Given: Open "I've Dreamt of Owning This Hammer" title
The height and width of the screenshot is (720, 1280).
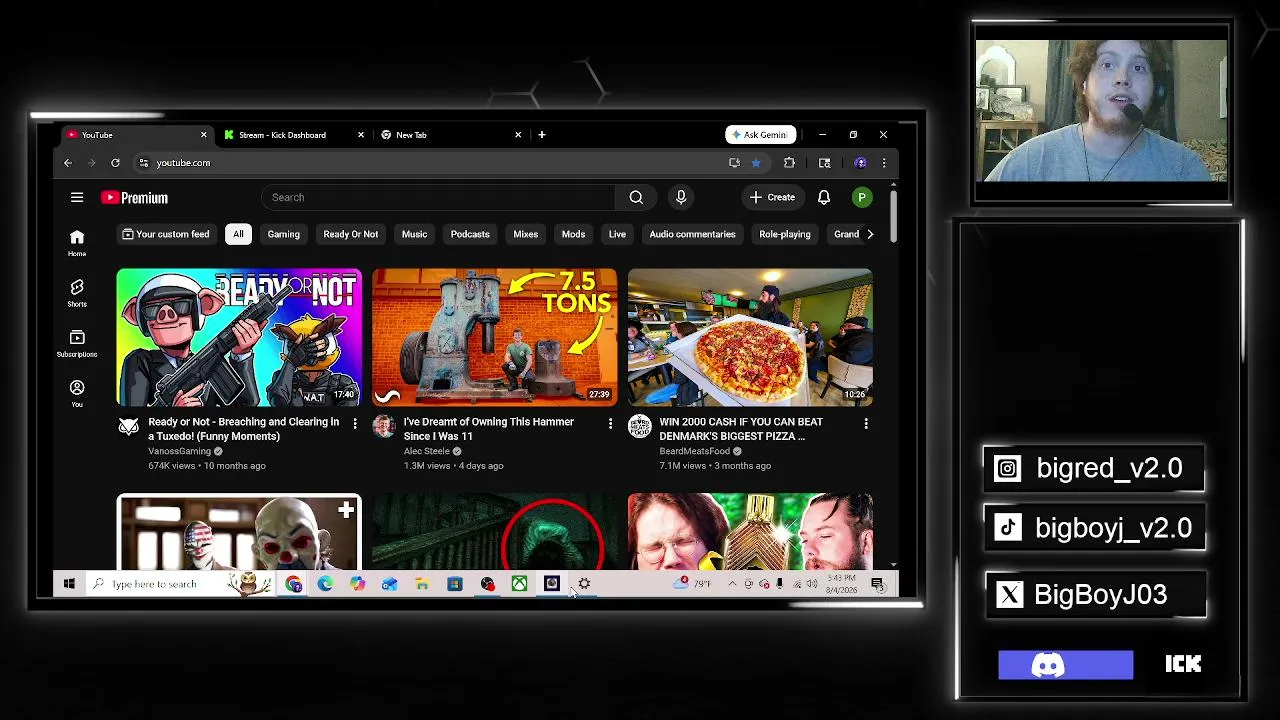Looking at the screenshot, I should [489, 429].
